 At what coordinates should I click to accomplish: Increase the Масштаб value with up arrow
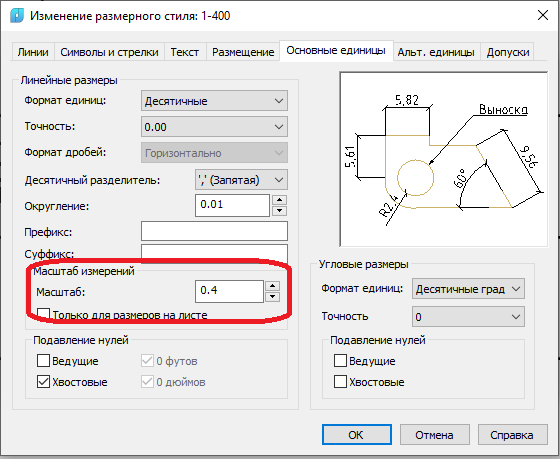click(272, 286)
